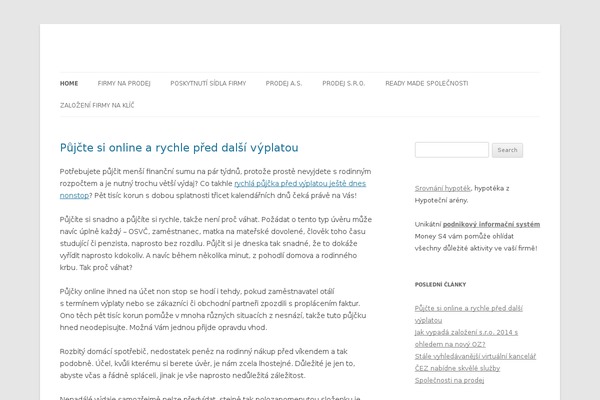The height and width of the screenshot is (400, 600).
Task: Click paragraph starting Půjčky online ihned na účet
Action: 213,309
